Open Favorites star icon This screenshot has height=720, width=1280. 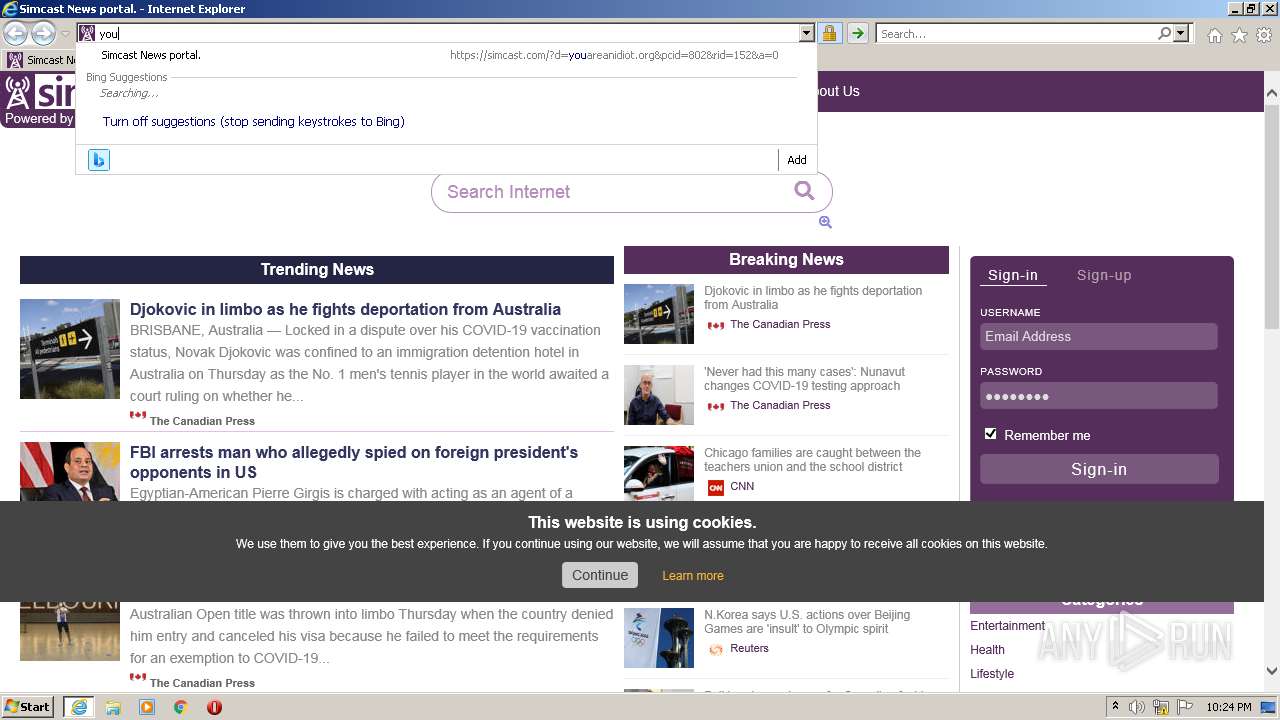point(1239,35)
